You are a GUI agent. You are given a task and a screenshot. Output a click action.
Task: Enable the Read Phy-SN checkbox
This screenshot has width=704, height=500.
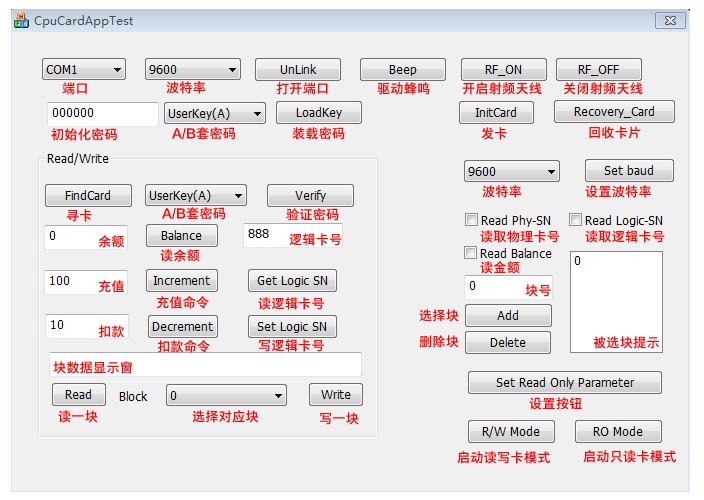(x=471, y=219)
